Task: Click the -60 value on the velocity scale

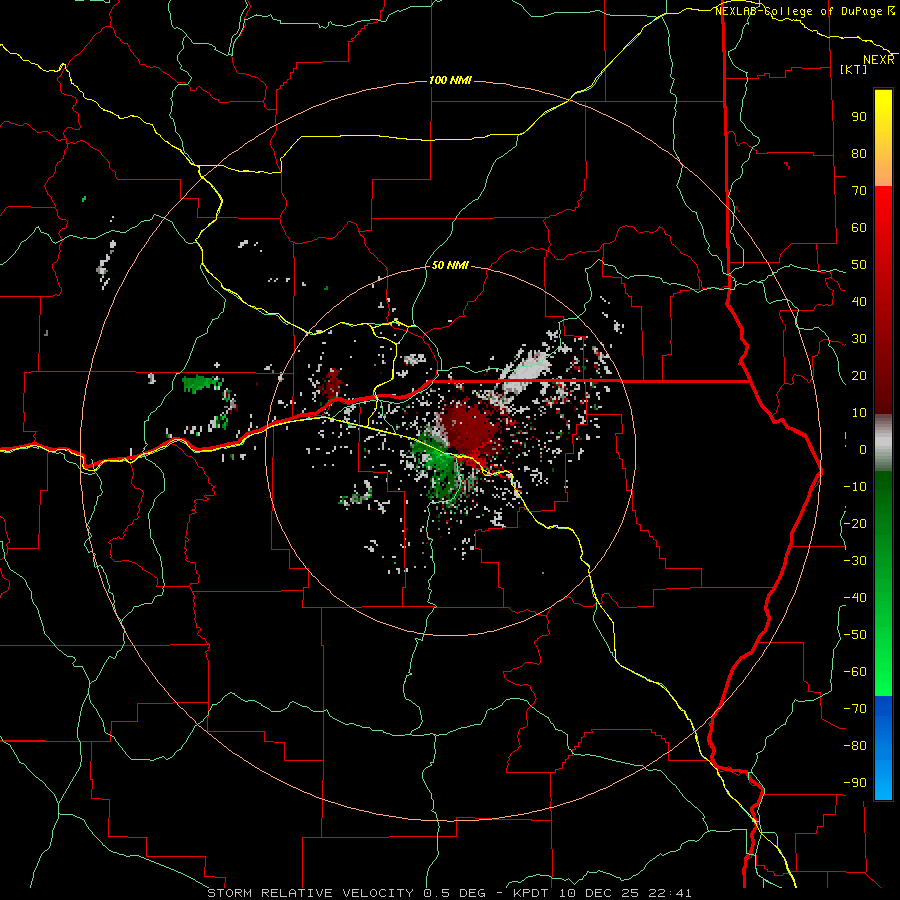Action: coord(855,672)
